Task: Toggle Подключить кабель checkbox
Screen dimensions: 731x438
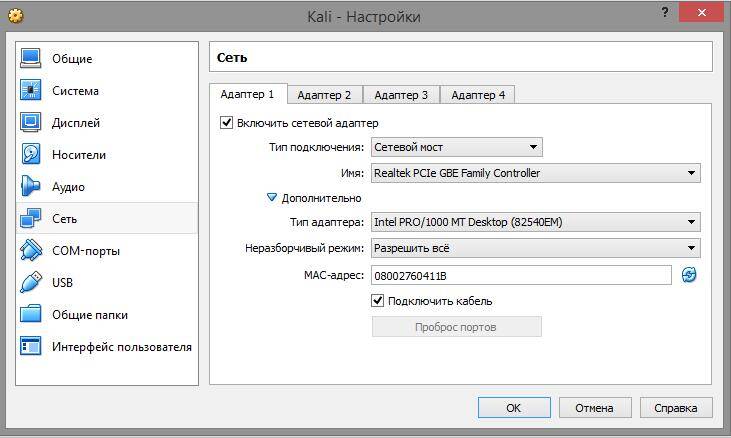Action: pos(378,301)
